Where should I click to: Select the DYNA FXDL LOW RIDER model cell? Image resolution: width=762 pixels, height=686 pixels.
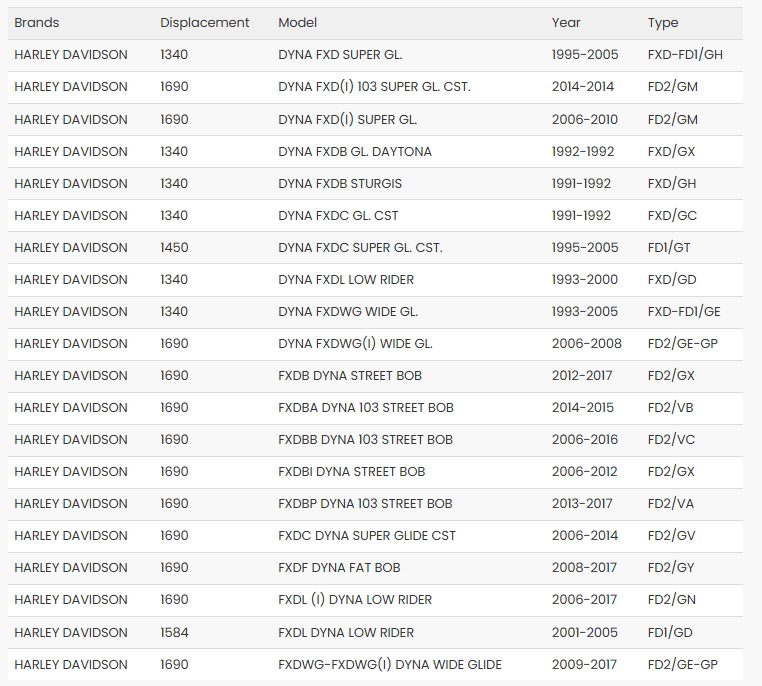[x=346, y=279]
